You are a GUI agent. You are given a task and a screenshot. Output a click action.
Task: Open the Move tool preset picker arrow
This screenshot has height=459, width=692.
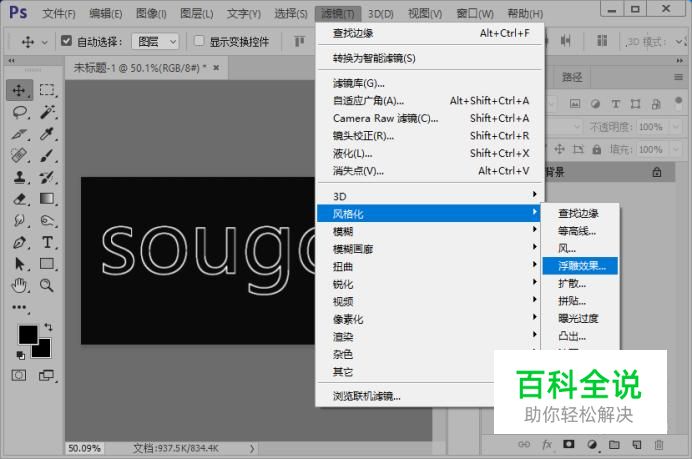click(x=45, y=42)
